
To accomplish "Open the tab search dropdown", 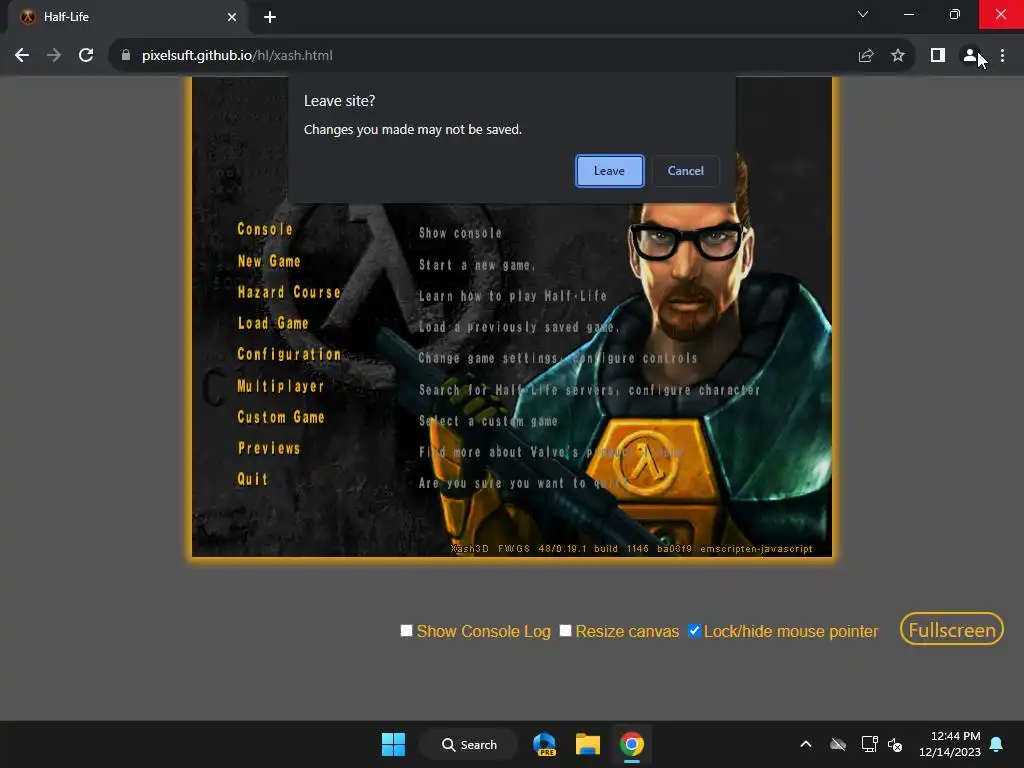I will point(863,14).
